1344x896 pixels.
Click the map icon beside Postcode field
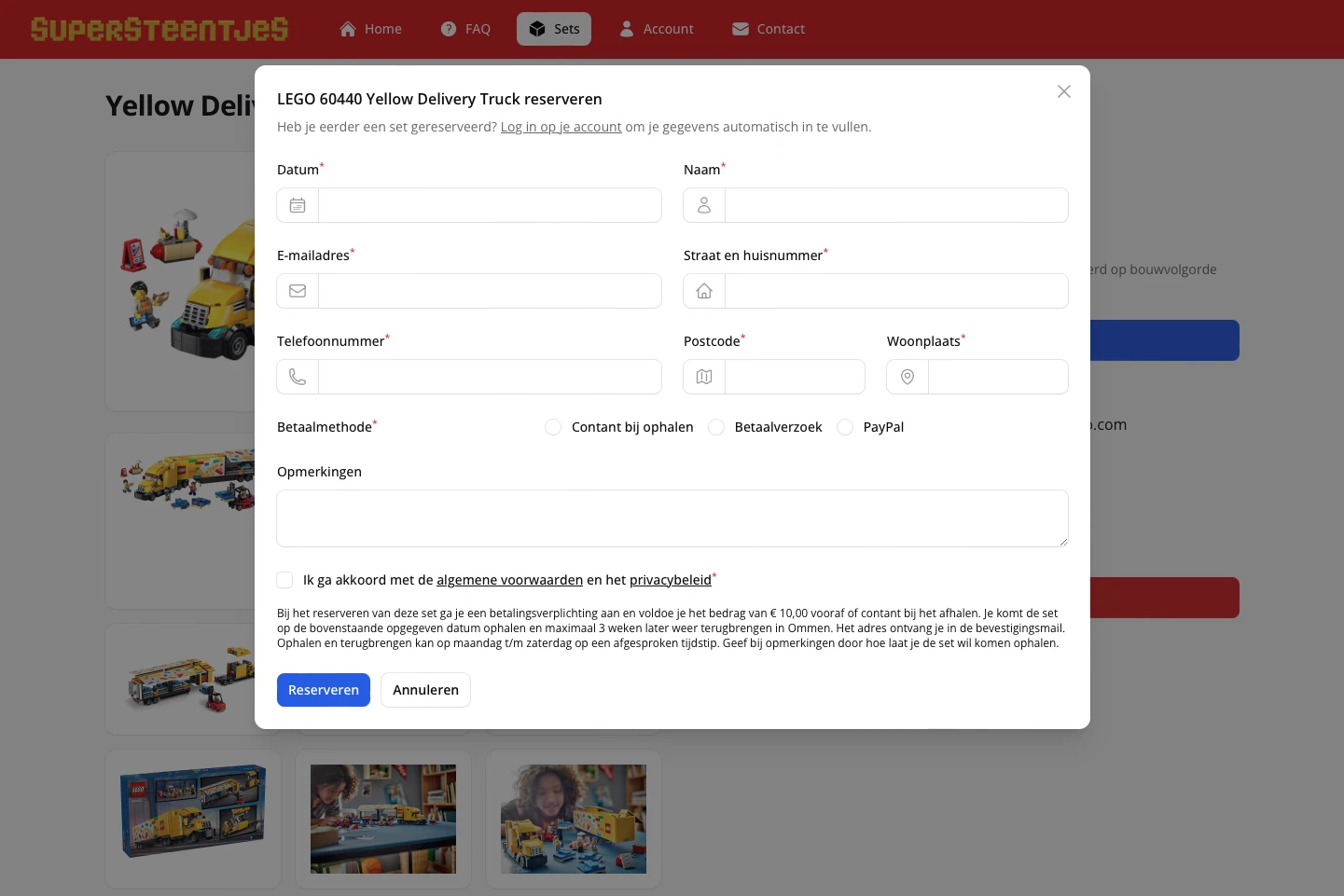704,377
